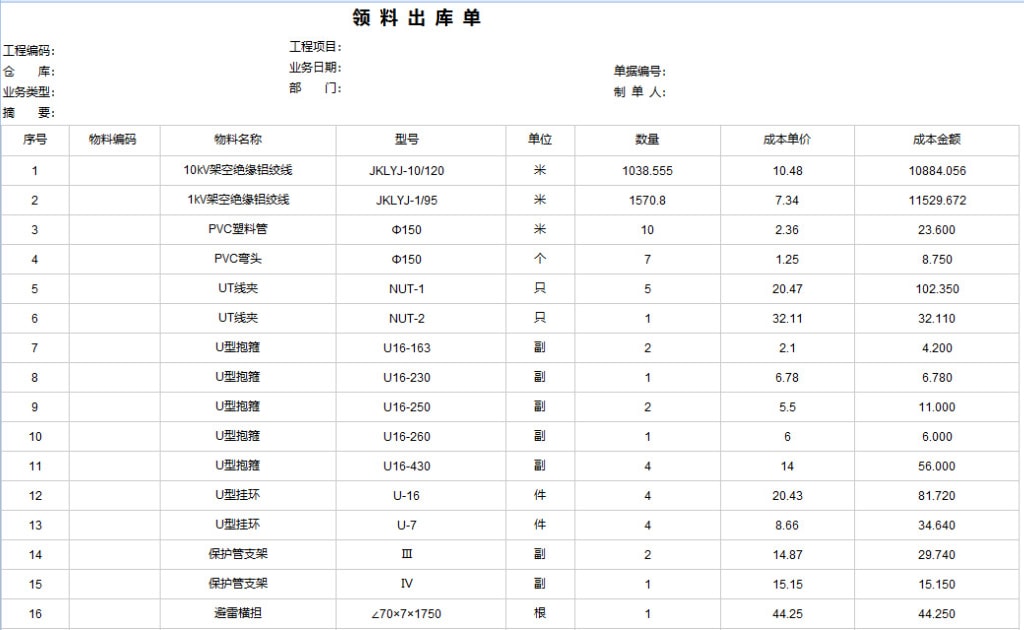Select amount cell 56.000
1024x630 pixels.
pyautogui.click(x=936, y=466)
